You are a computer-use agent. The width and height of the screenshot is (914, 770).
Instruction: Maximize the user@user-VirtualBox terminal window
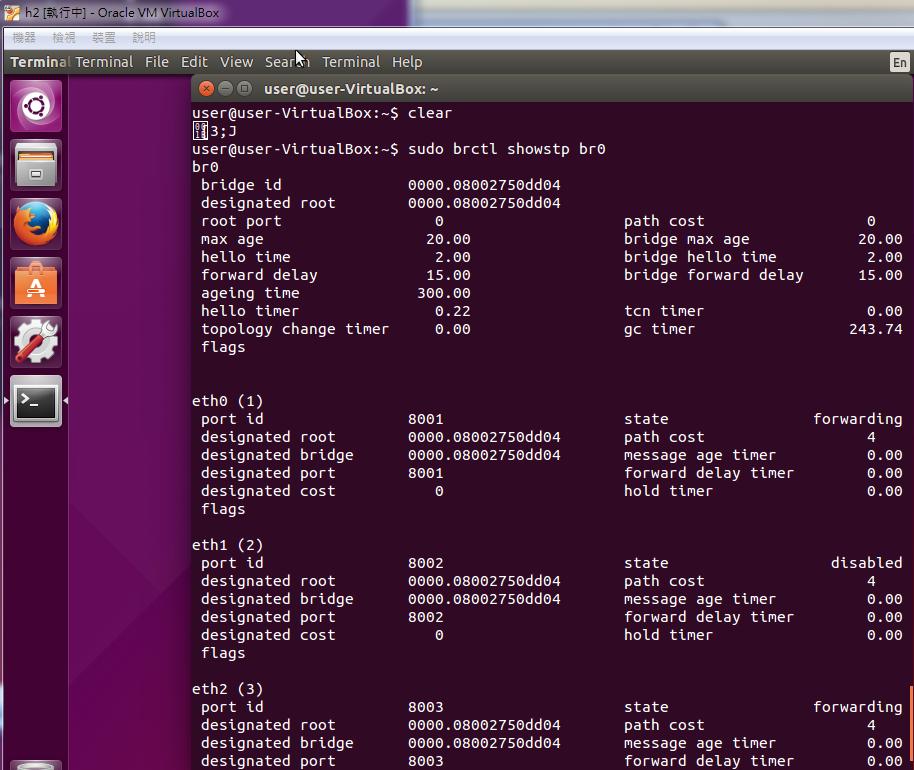click(x=244, y=89)
